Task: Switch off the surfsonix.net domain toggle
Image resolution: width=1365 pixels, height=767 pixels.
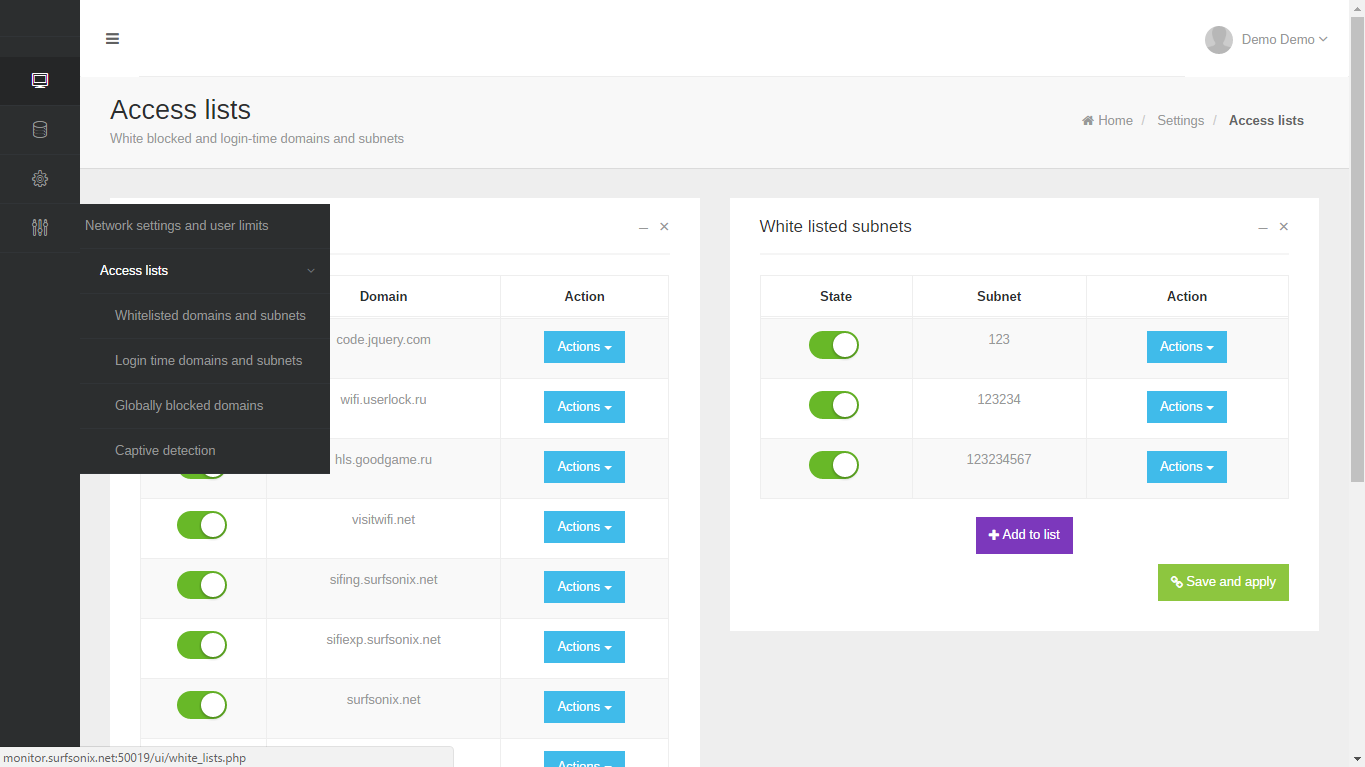Action: click(202, 705)
